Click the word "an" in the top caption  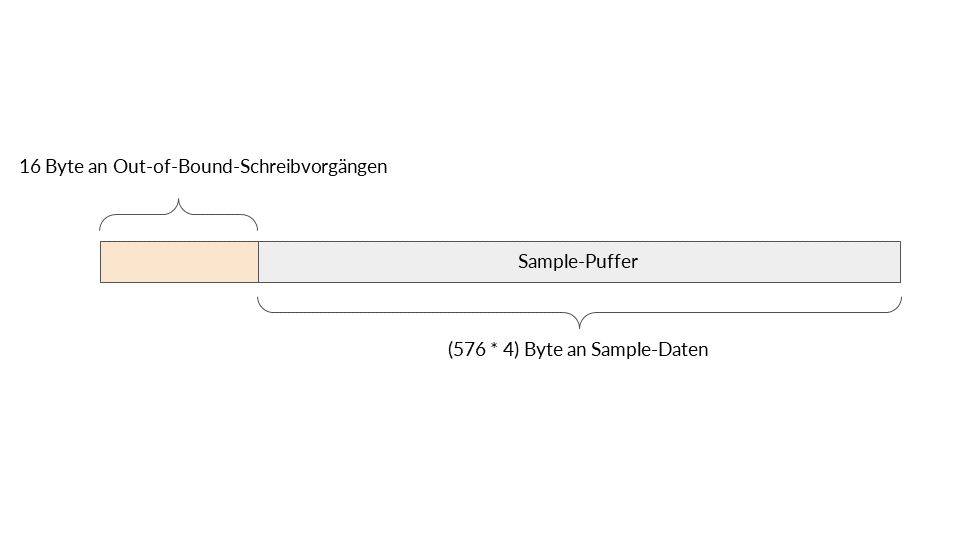click(97, 167)
